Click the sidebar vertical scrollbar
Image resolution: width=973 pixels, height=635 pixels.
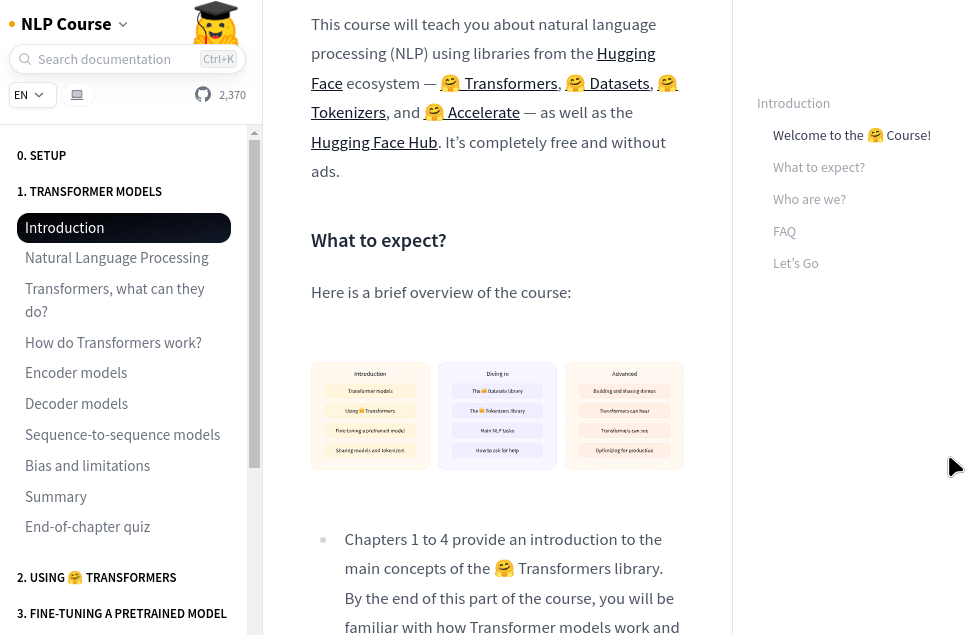(254, 300)
